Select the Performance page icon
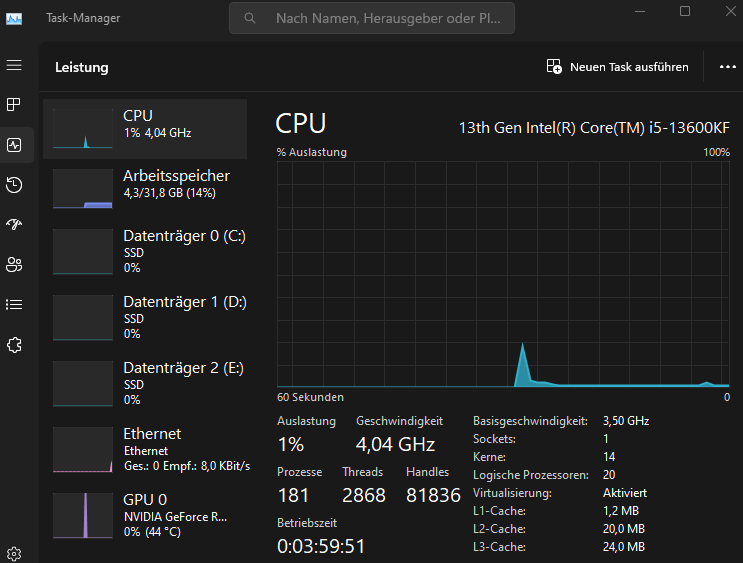This screenshot has width=743, height=563. coord(14,145)
